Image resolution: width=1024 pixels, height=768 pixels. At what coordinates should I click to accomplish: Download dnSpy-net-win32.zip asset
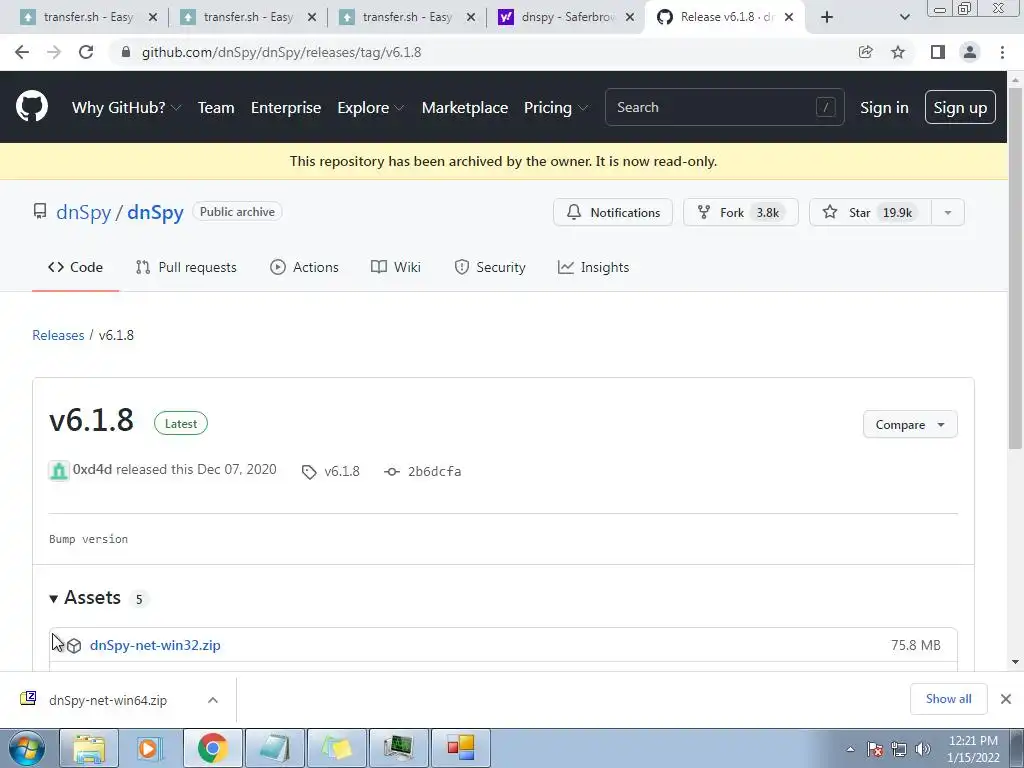click(155, 645)
